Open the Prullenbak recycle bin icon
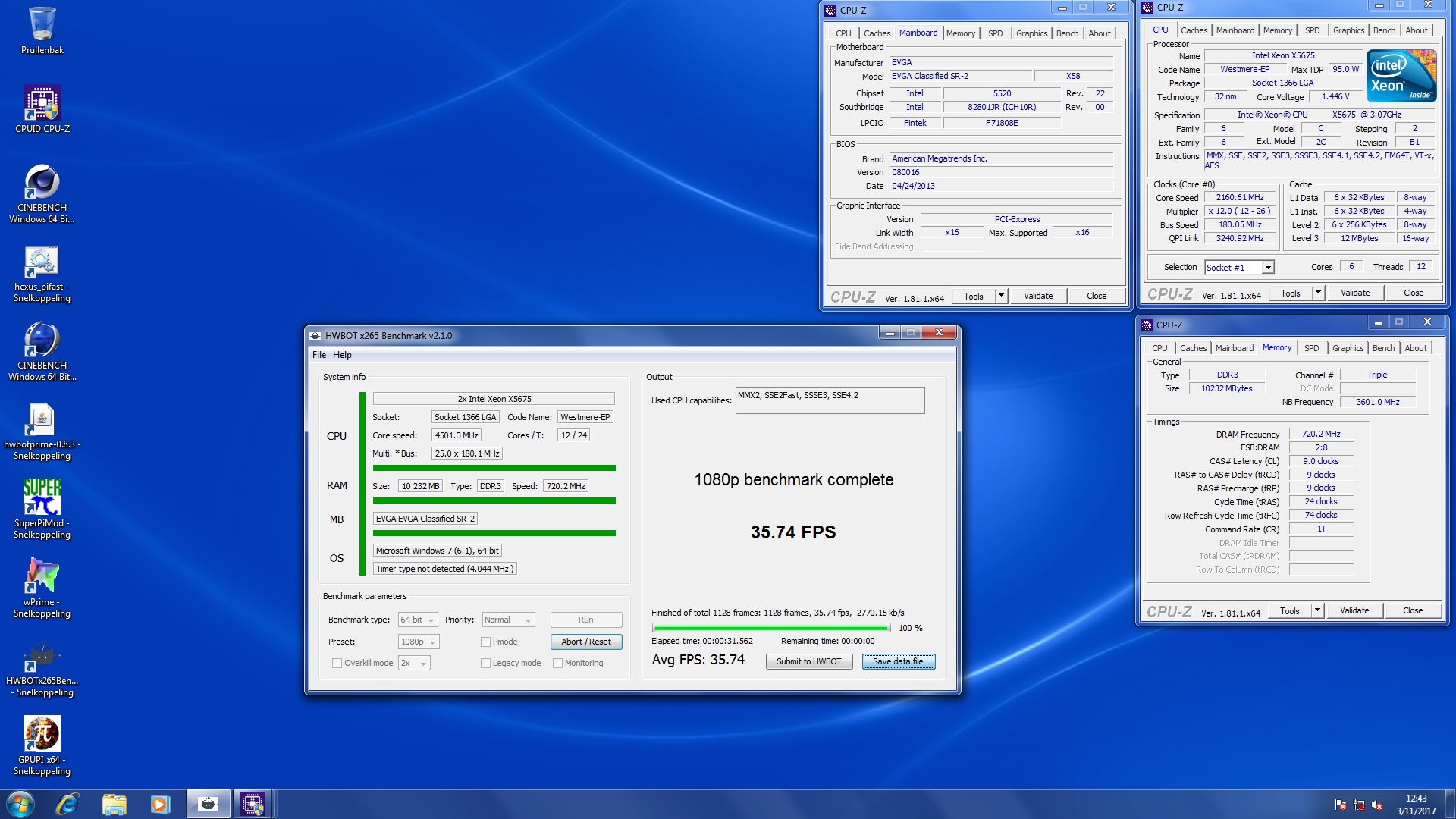This screenshot has width=1456, height=819. 42,30
